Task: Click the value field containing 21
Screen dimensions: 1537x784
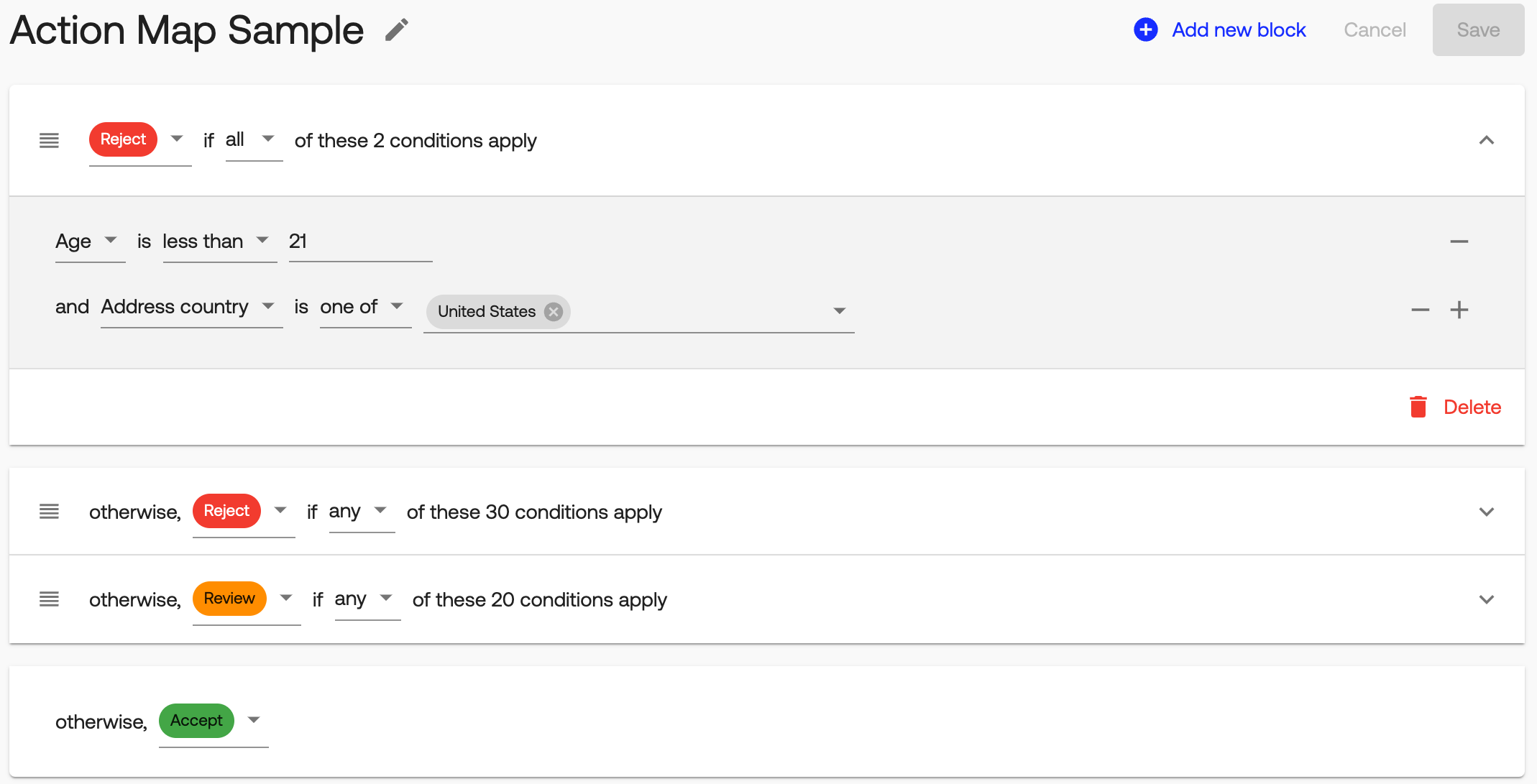Action: (360, 241)
